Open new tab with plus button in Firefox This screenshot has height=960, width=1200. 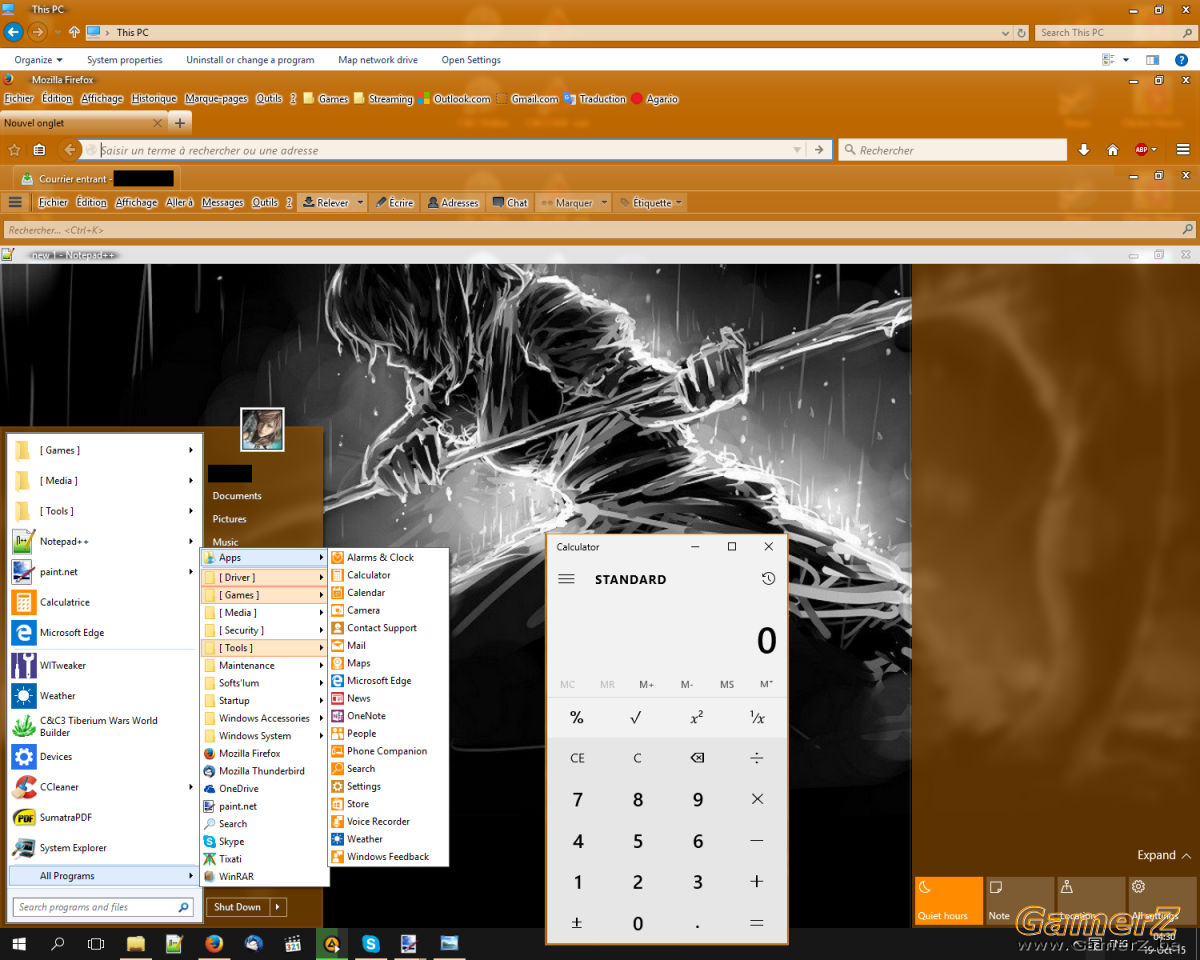tap(180, 123)
